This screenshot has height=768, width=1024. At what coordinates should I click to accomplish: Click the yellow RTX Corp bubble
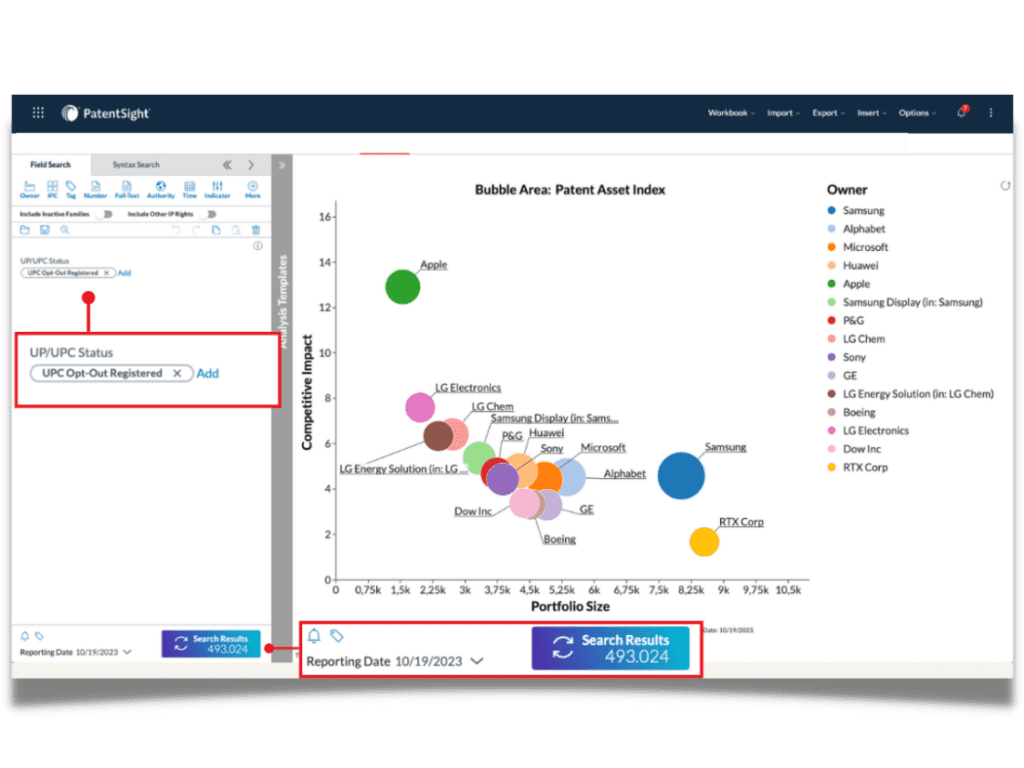pyautogui.click(x=704, y=541)
